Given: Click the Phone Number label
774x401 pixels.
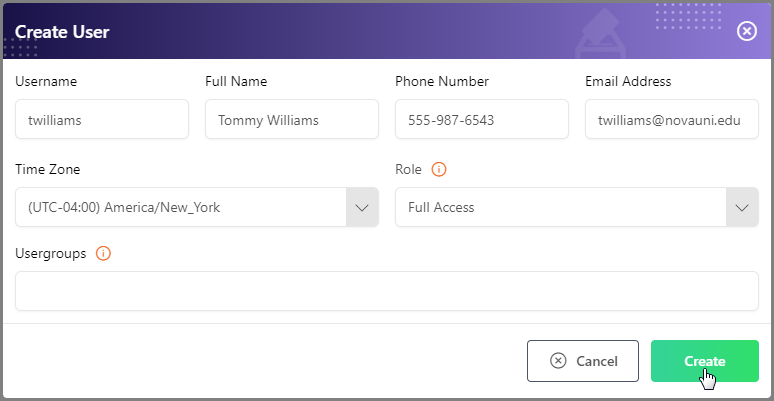Looking at the screenshot, I should [x=442, y=81].
